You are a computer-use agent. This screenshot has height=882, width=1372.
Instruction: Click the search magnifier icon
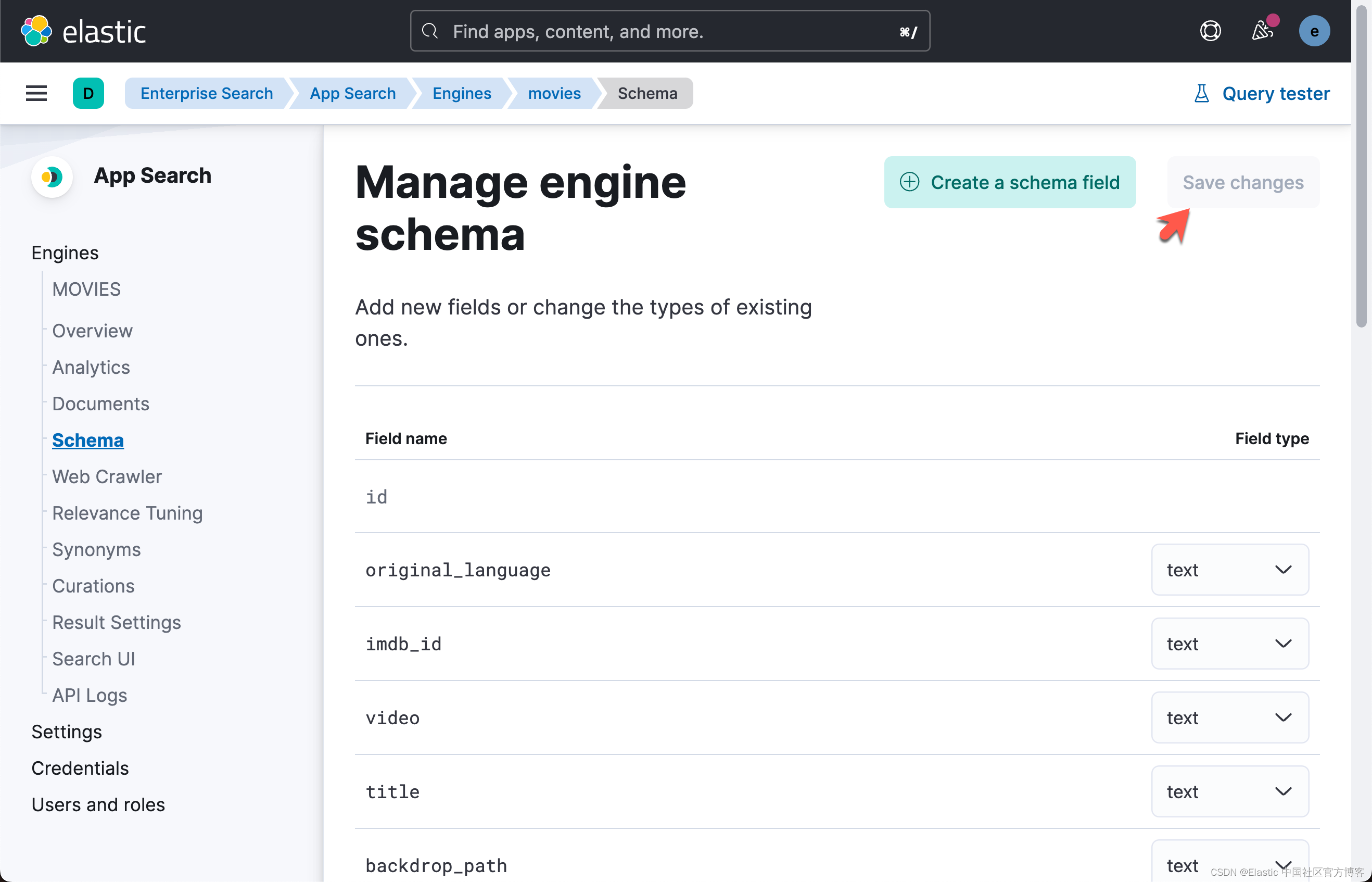(x=429, y=31)
